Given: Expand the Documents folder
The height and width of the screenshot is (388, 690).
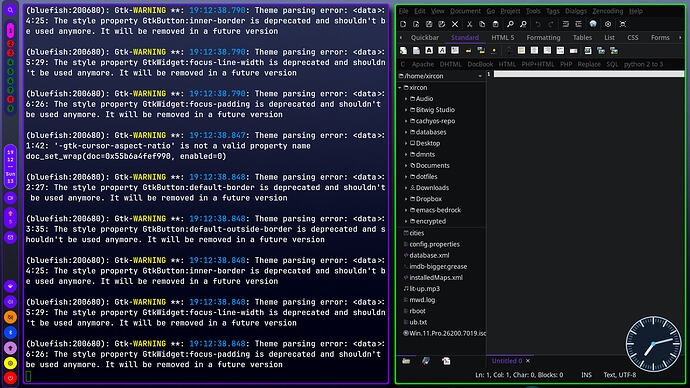Looking at the screenshot, I should (x=406, y=165).
